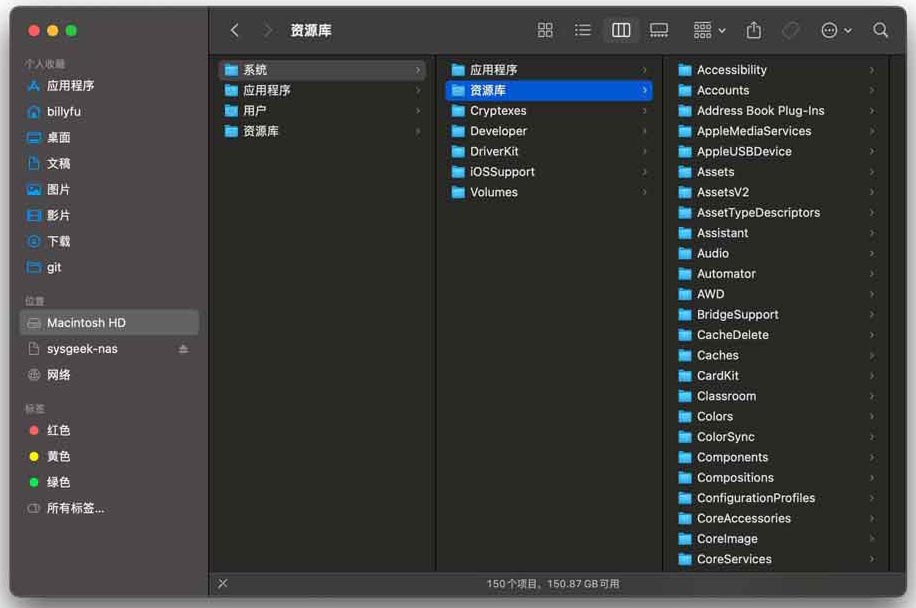Click the Share toolbar icon
Viewport: 916px width, 608px height.
coord(754,31)
